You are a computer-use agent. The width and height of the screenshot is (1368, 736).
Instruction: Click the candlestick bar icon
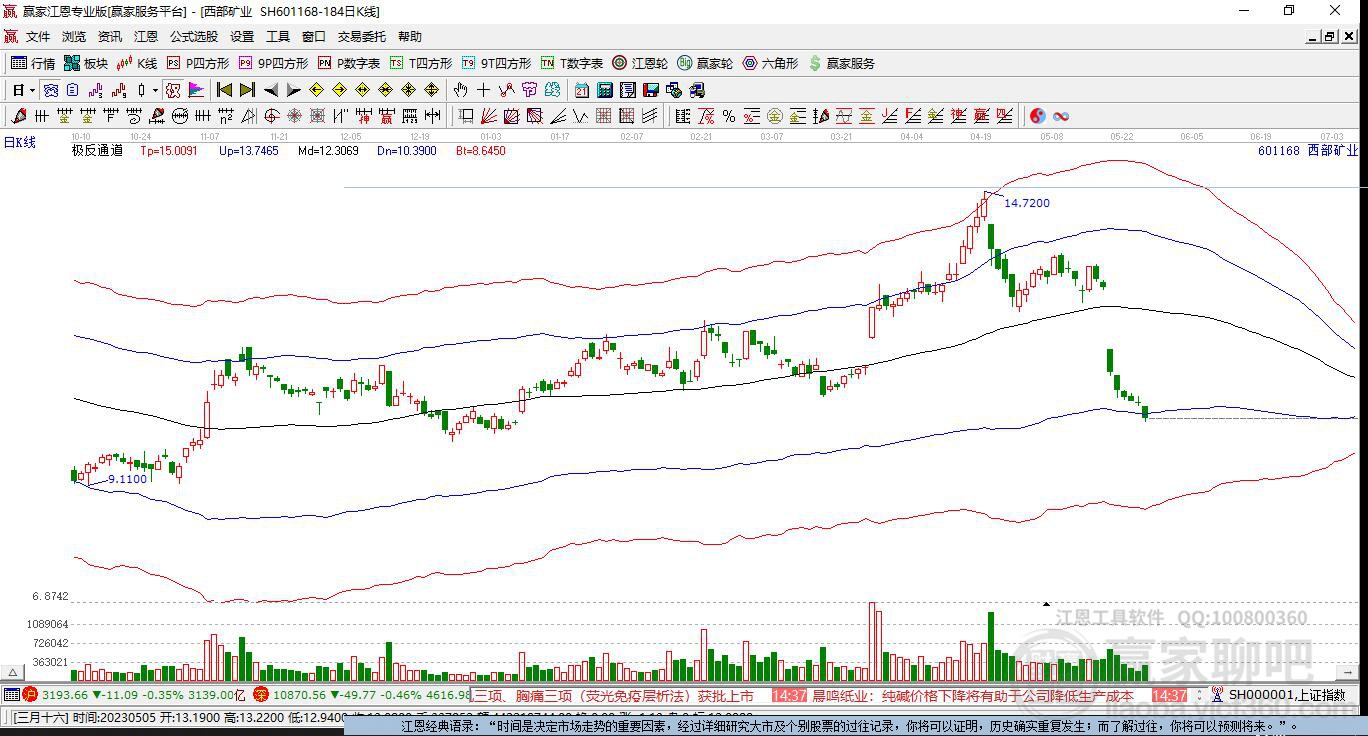[142, 90]
